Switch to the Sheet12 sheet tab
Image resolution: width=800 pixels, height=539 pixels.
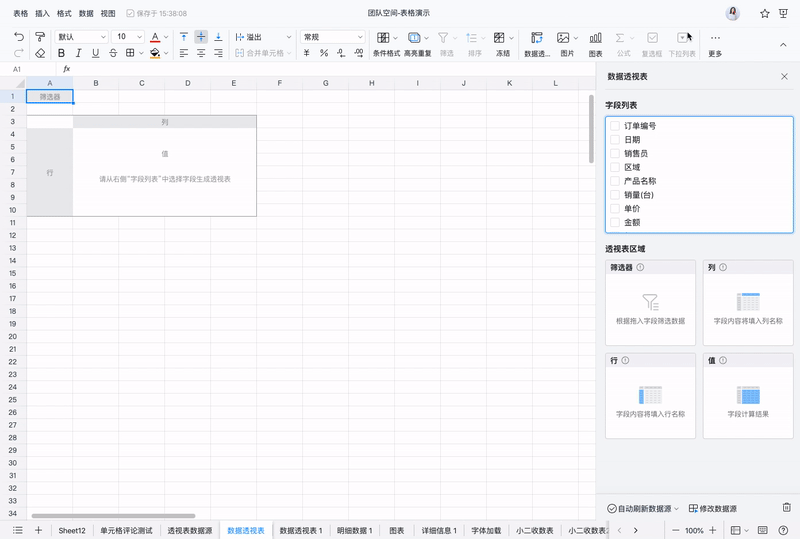[x=72, y=530]
